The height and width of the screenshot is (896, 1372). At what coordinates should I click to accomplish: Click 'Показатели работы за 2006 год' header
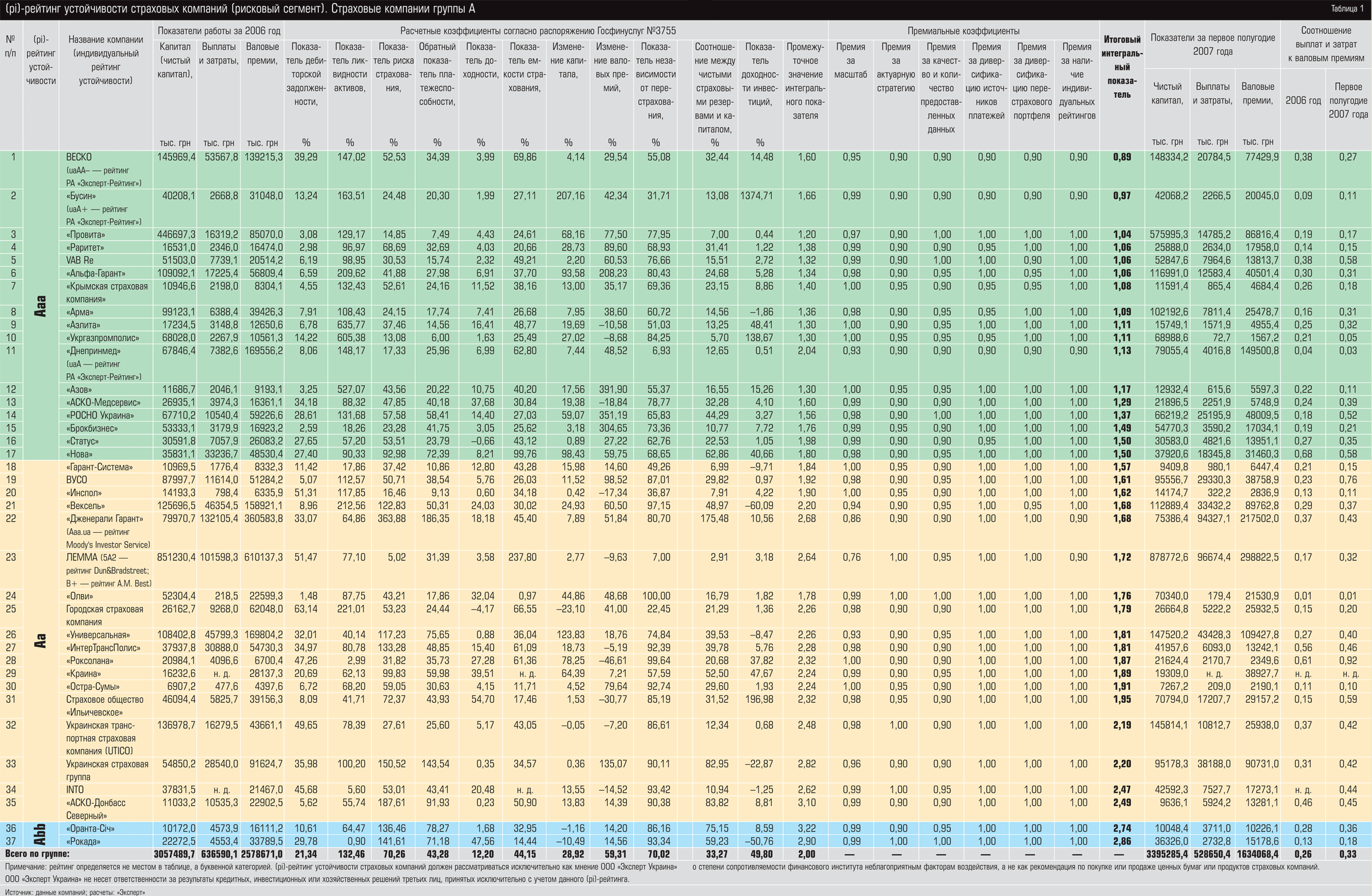coord(218,31)
